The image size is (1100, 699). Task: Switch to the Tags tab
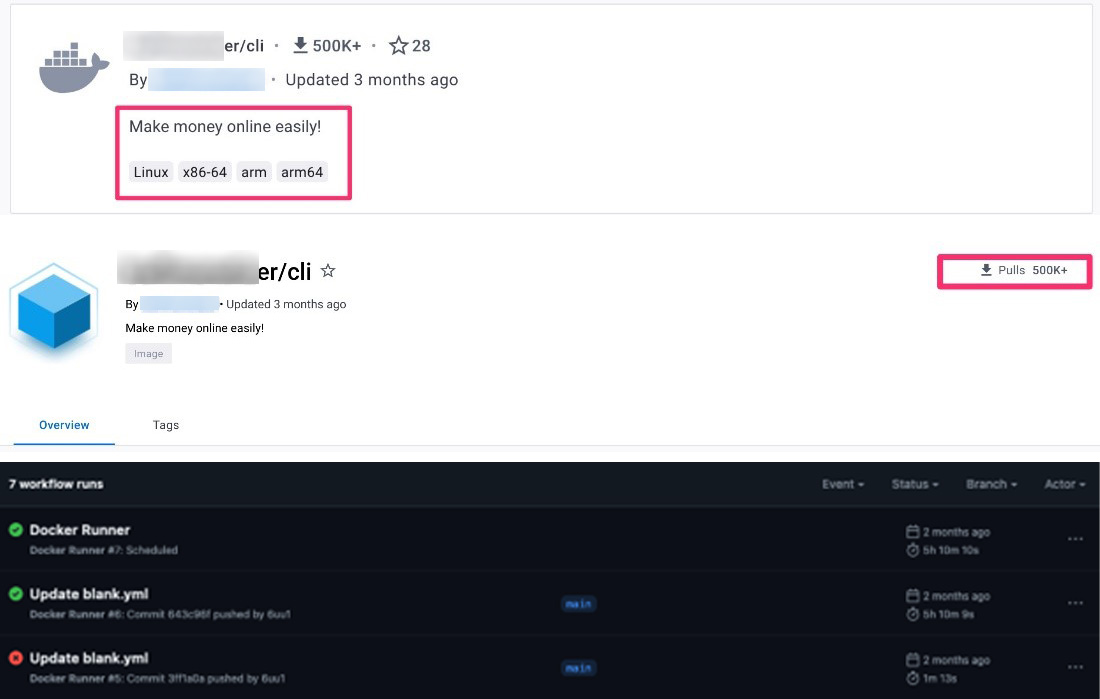pyautogui.click(x=166, y=425)
